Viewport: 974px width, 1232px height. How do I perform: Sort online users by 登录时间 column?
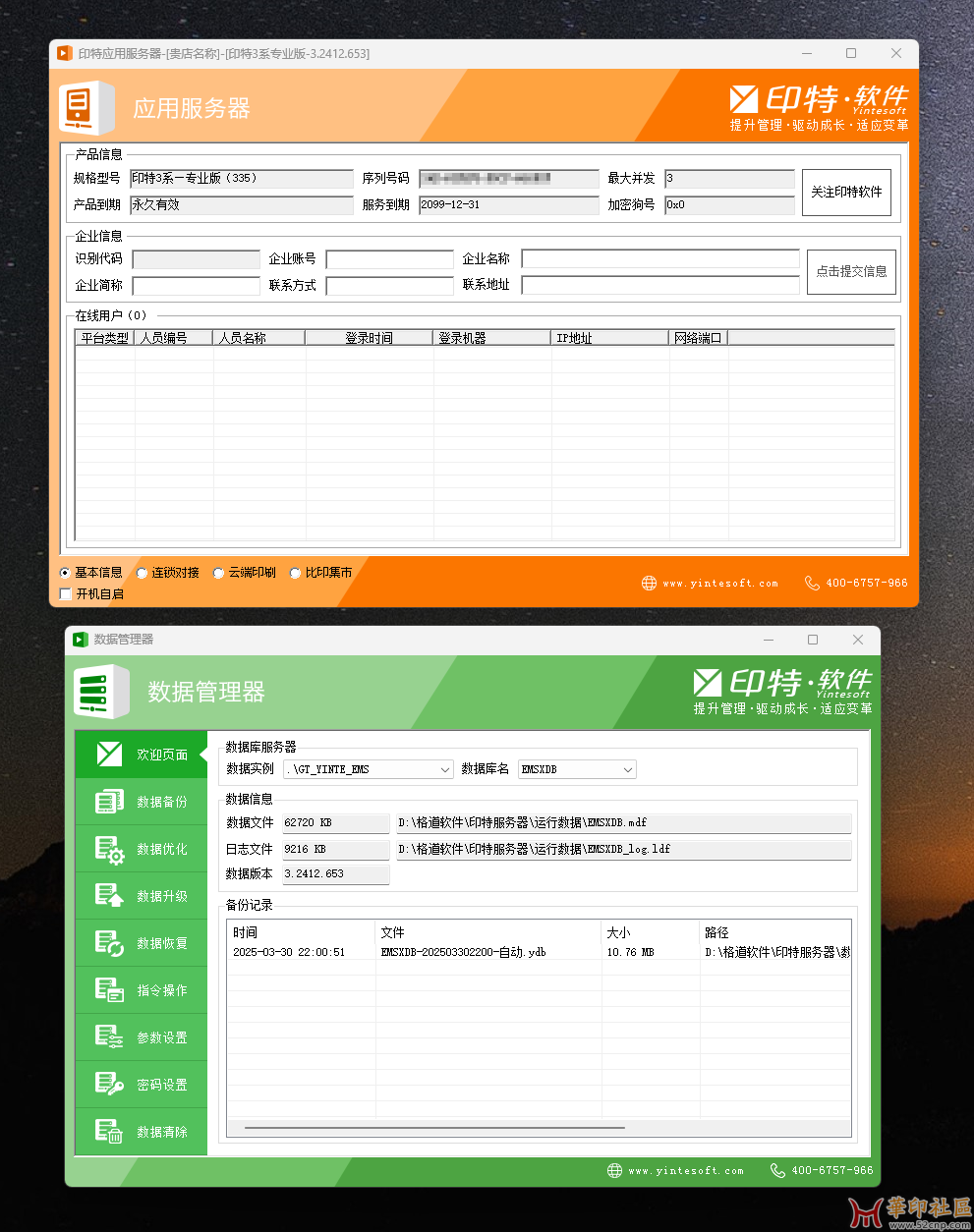coord(369,338)
